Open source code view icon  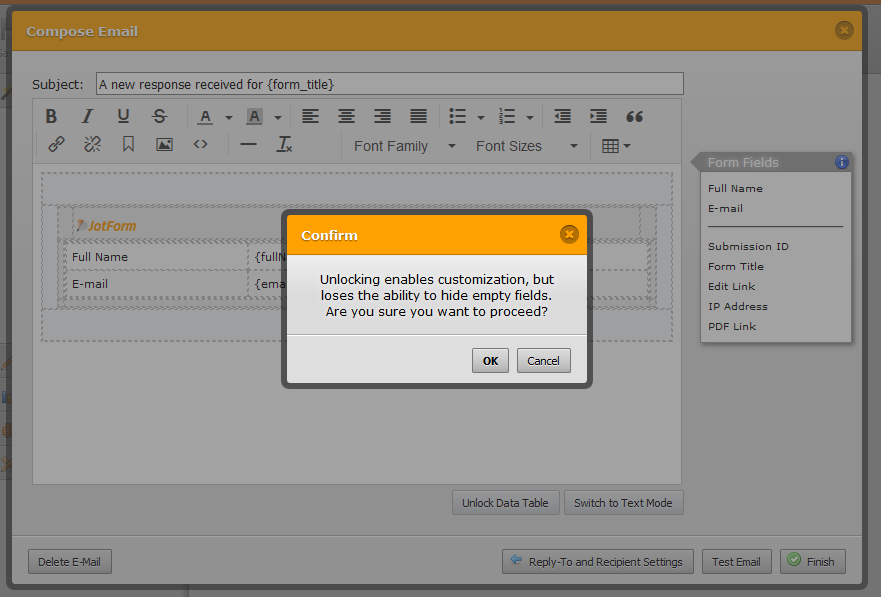(x=200, y=145)
